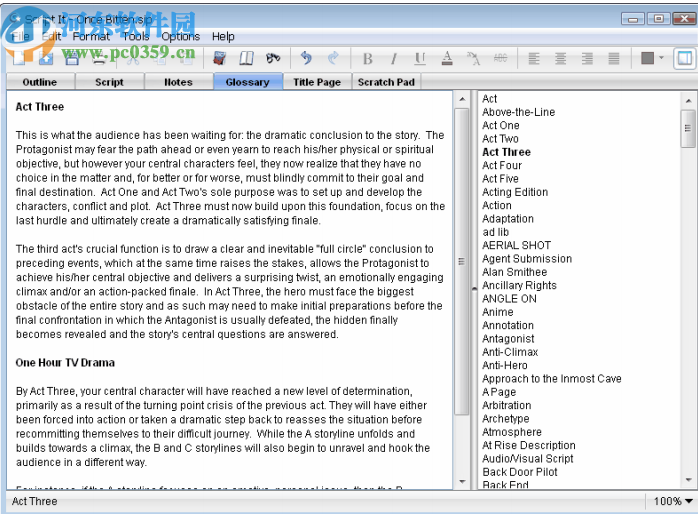
Task: Select 'Acting Edition' glossary entry
Action: [515, 192]
